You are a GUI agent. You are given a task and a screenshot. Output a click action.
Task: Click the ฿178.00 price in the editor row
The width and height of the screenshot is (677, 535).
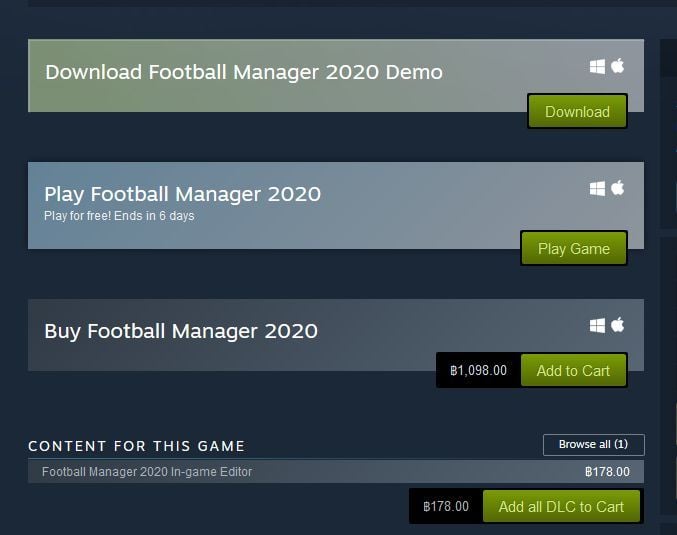[607, 472]
